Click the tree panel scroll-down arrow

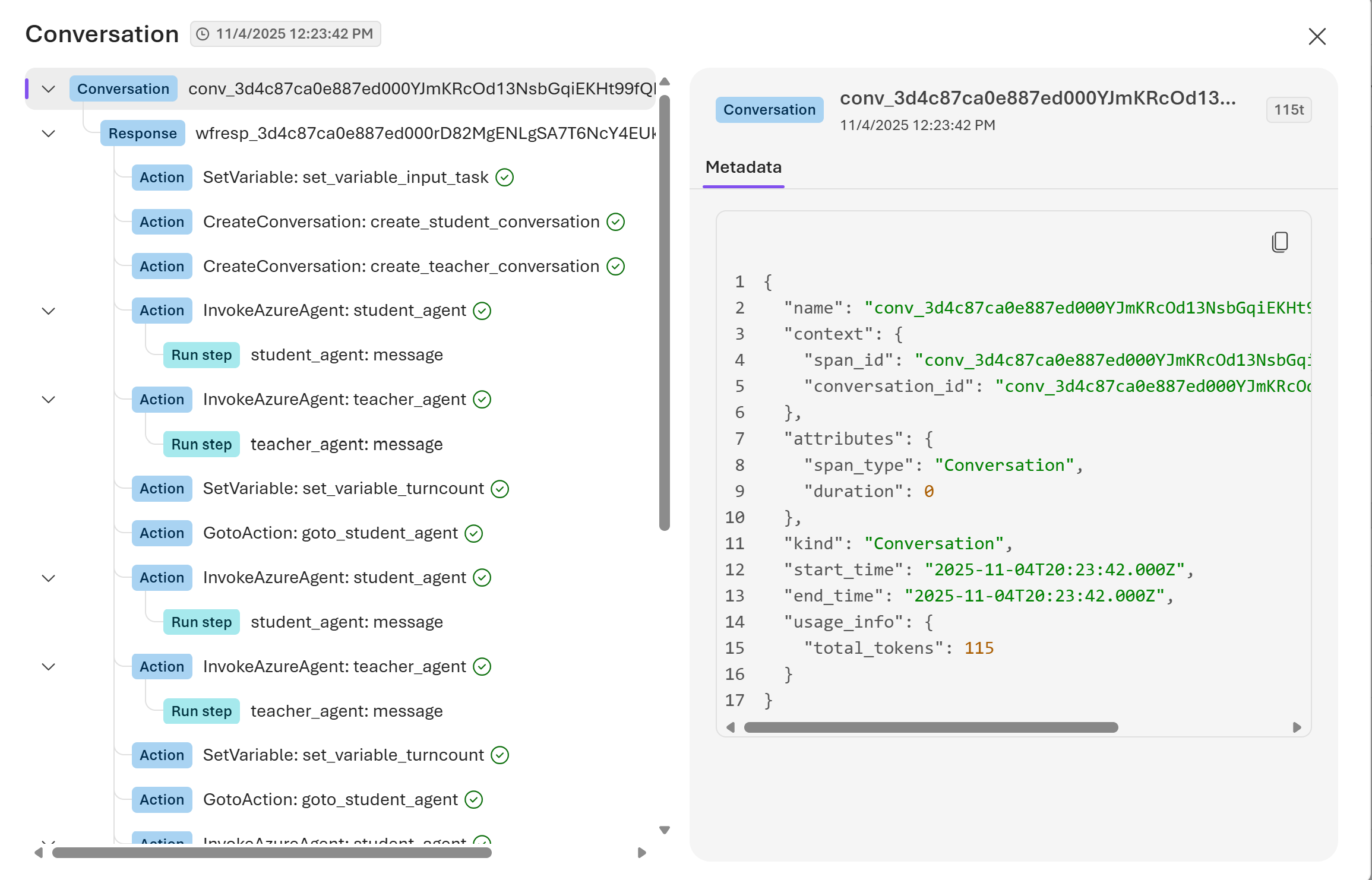[664, 830]
